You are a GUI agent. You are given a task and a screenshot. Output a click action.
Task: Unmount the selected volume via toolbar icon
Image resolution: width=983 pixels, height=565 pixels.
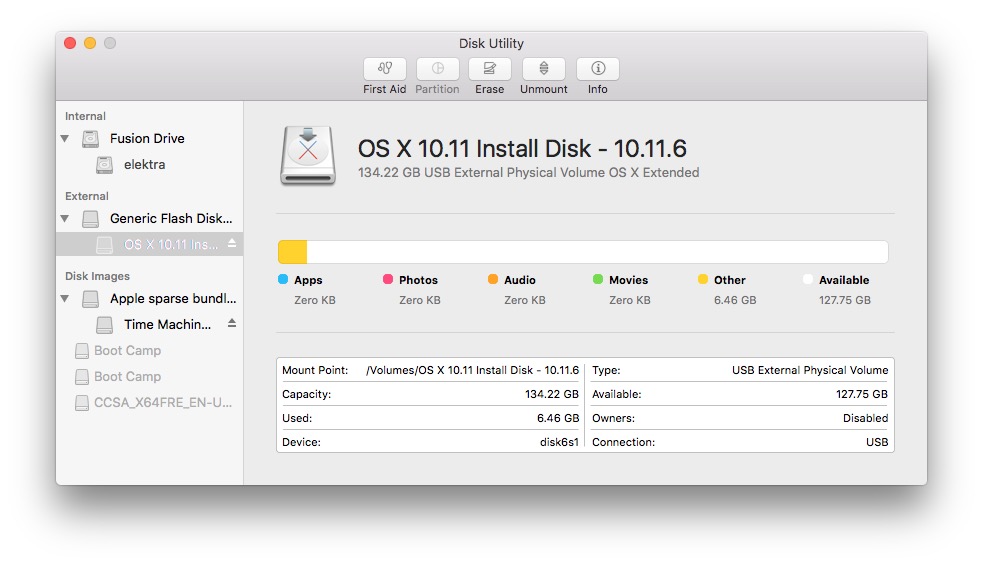[x=544, y=68]
